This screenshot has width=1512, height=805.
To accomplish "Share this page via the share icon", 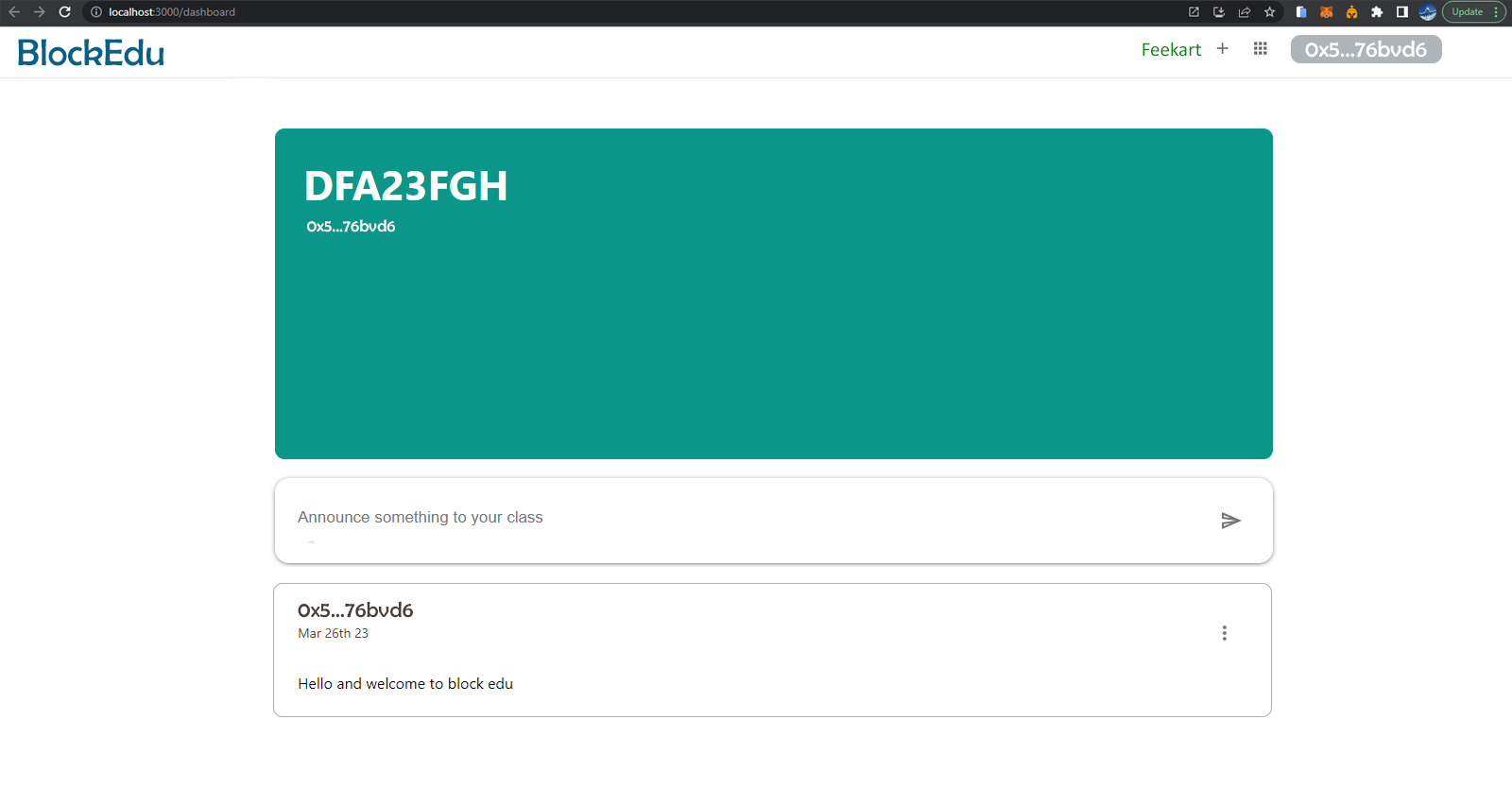I will 1245,12.
